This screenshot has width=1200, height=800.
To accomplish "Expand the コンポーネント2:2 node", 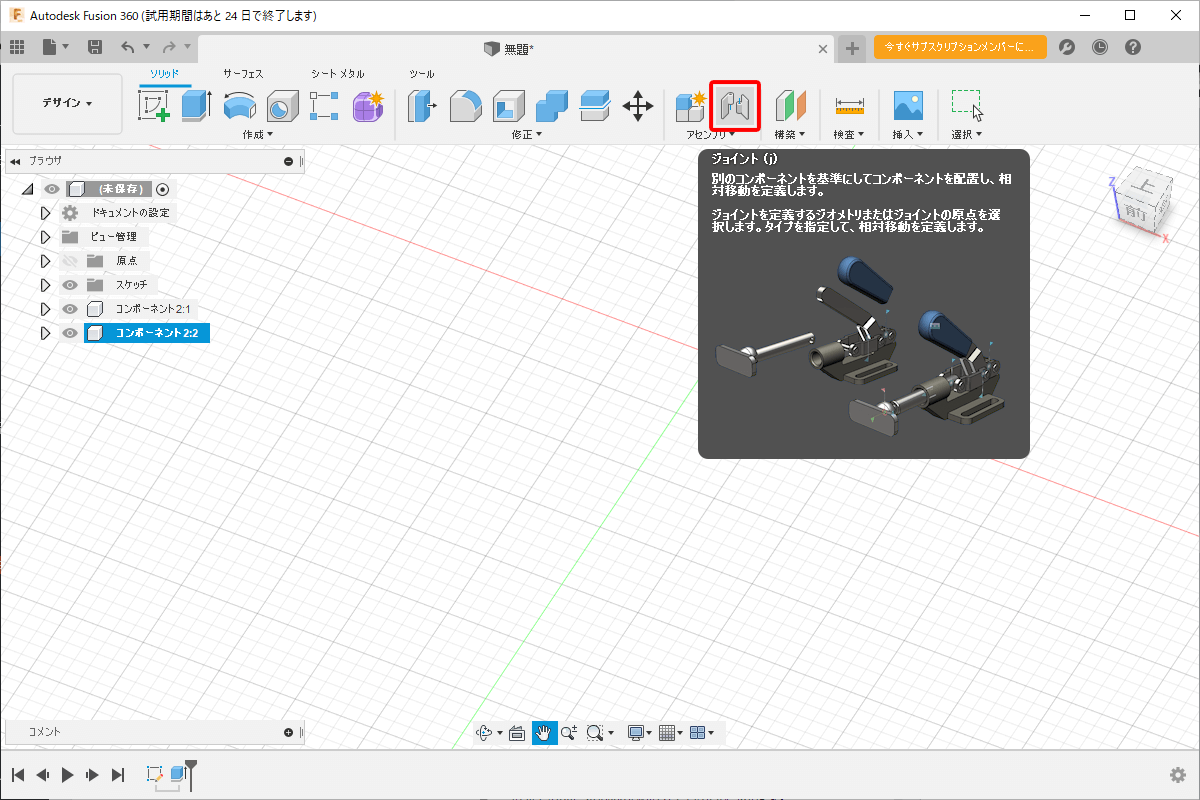I will coord(45,333).
